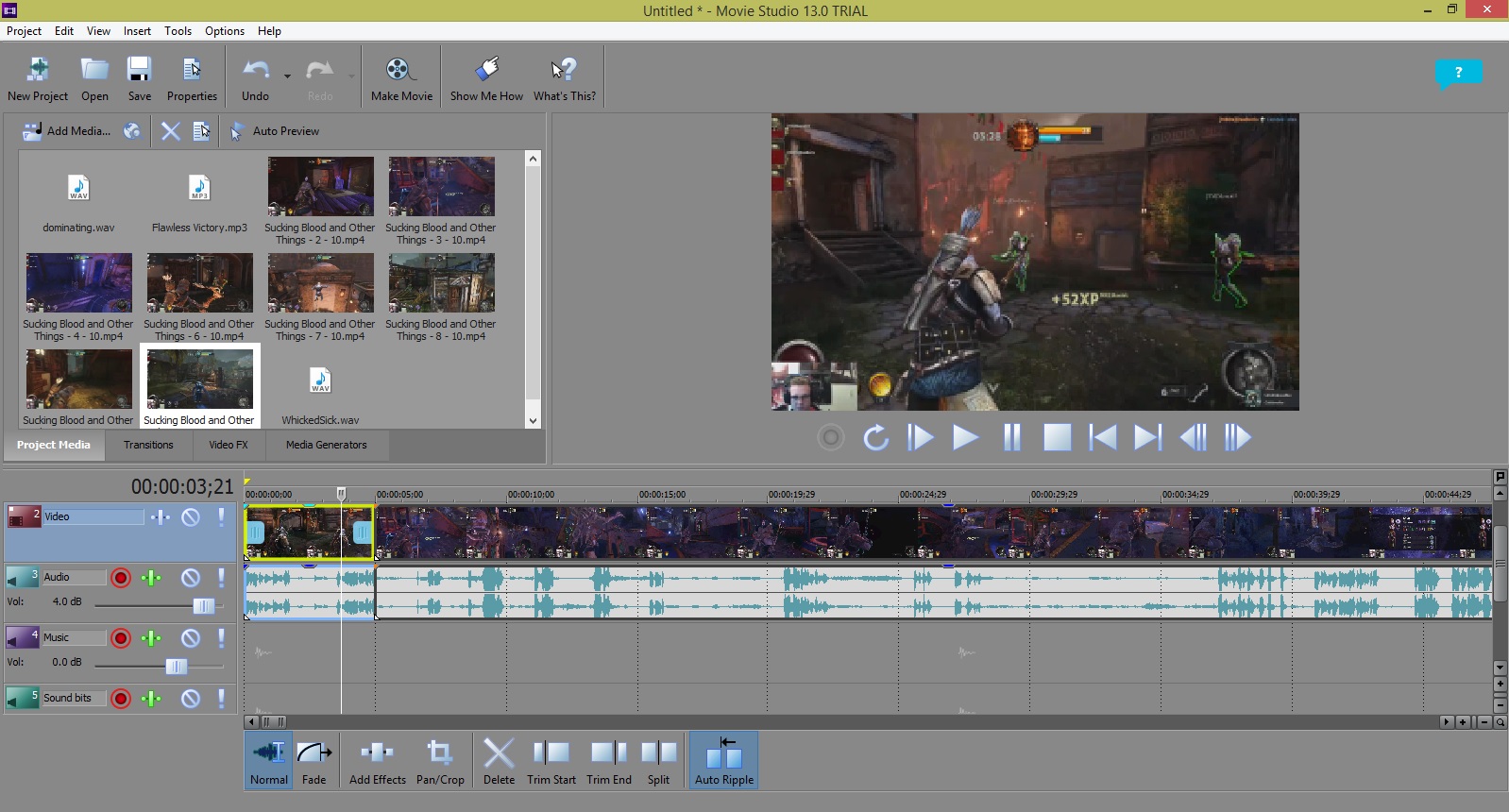Open the Edit menu
This screenshot has height=812, width=1509.
(x=64, y=31)
